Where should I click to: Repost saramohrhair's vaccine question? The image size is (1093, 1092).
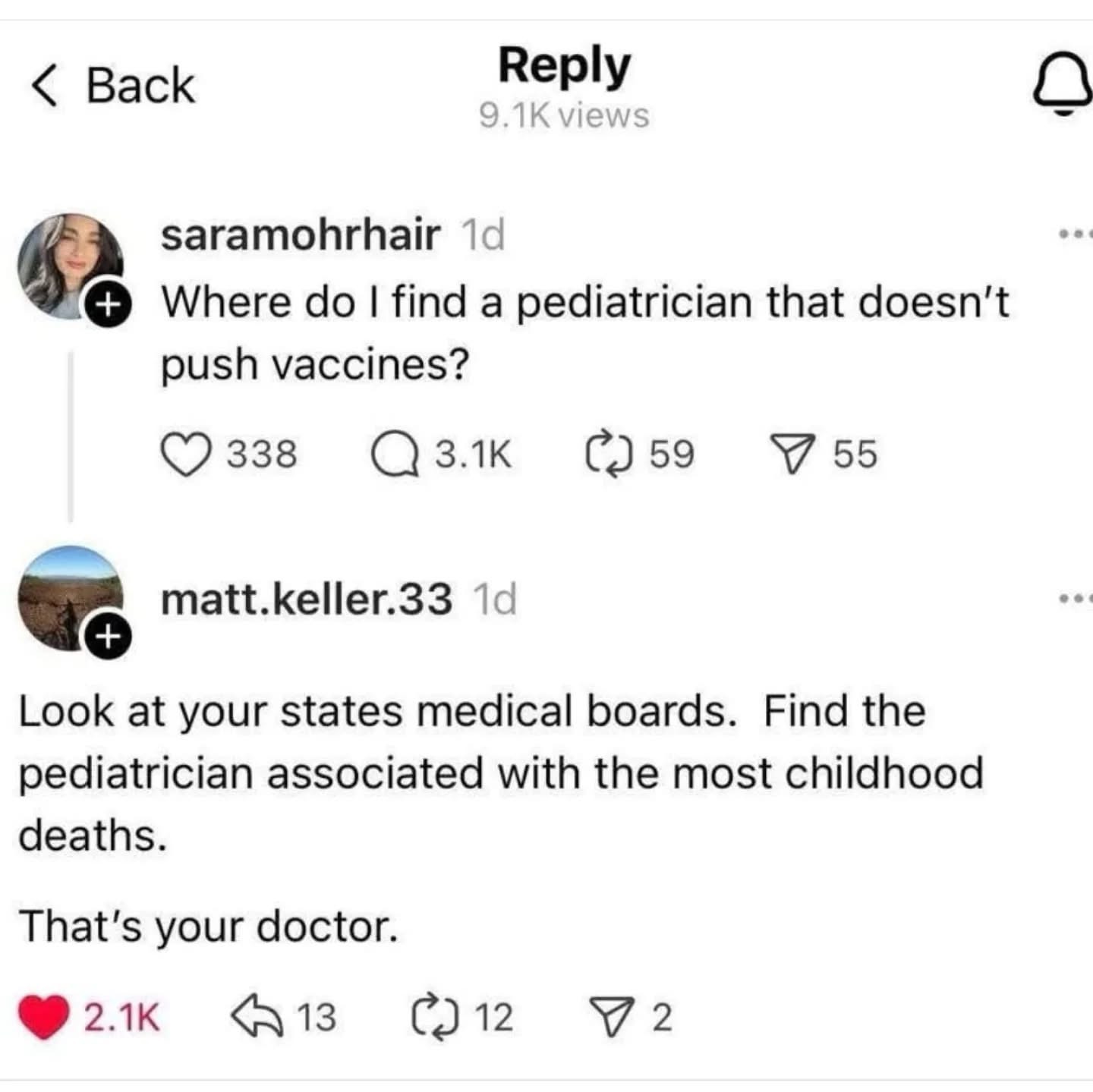(x=609, y=454)
